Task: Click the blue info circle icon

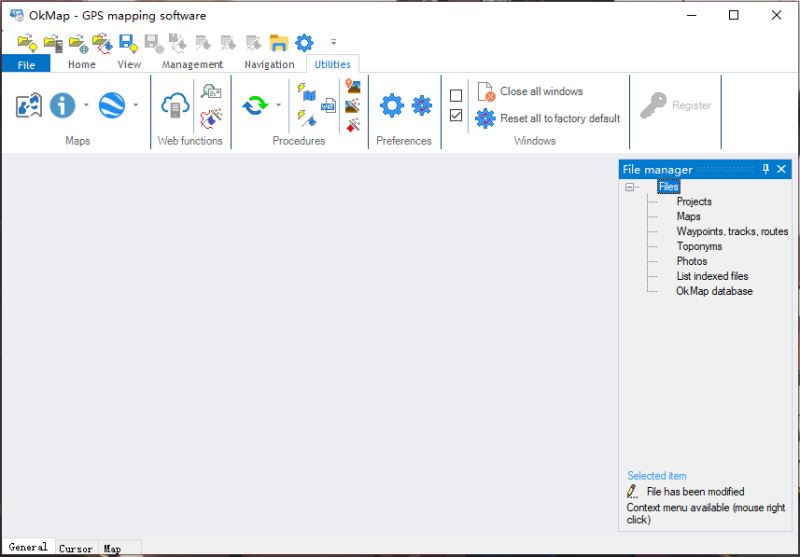Action: [x=62, y=106]
